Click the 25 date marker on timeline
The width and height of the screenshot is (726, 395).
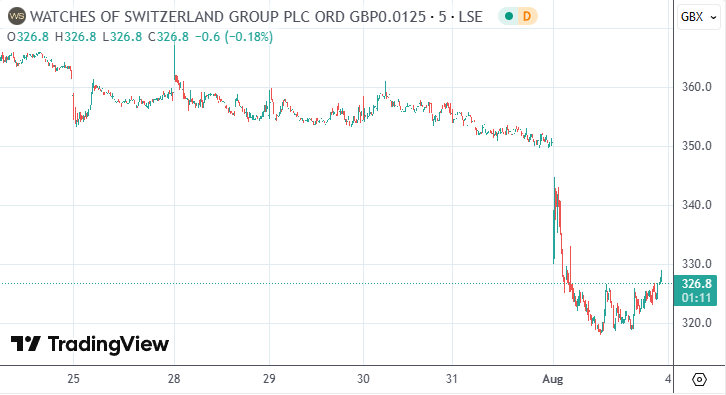click(x=73, y=379)
